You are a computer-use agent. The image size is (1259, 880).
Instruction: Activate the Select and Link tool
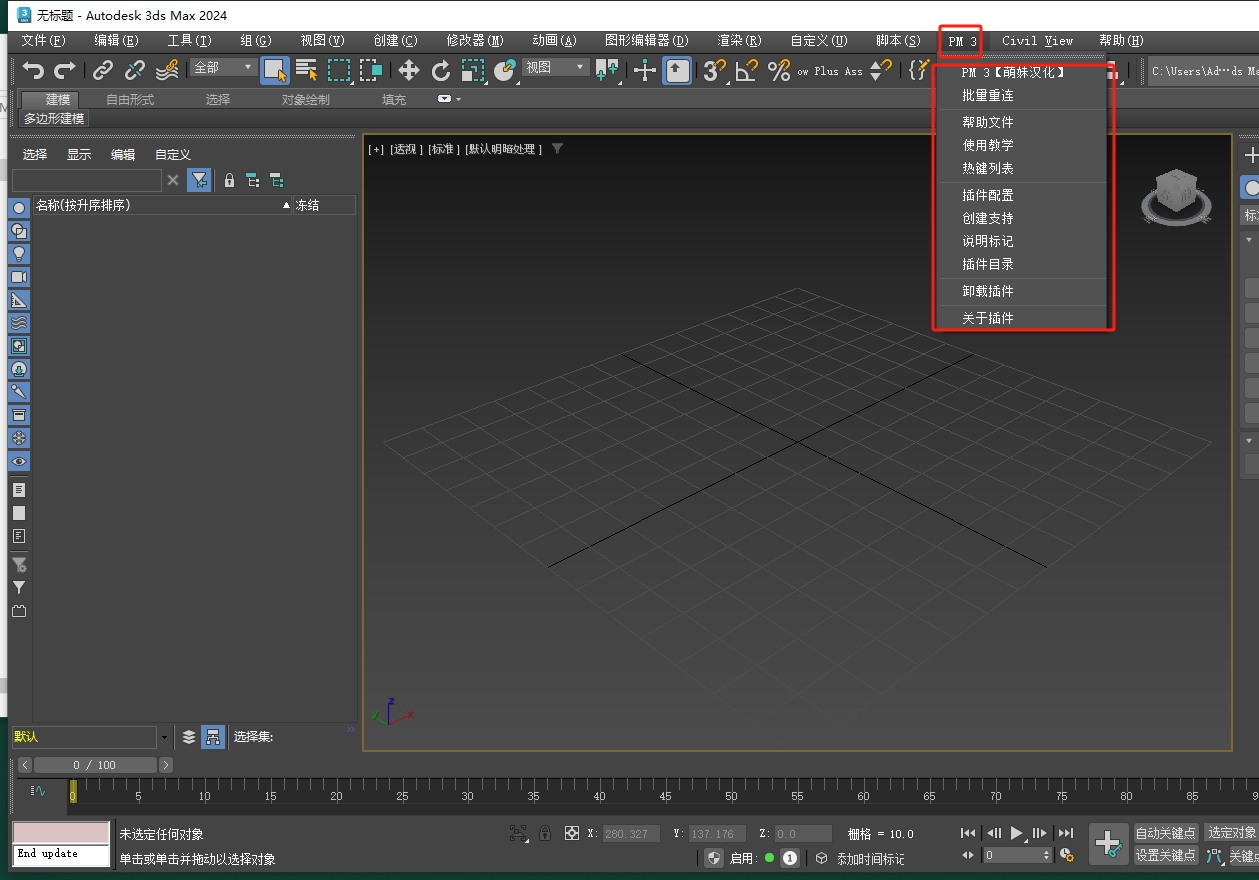click(x=103, y=70)
